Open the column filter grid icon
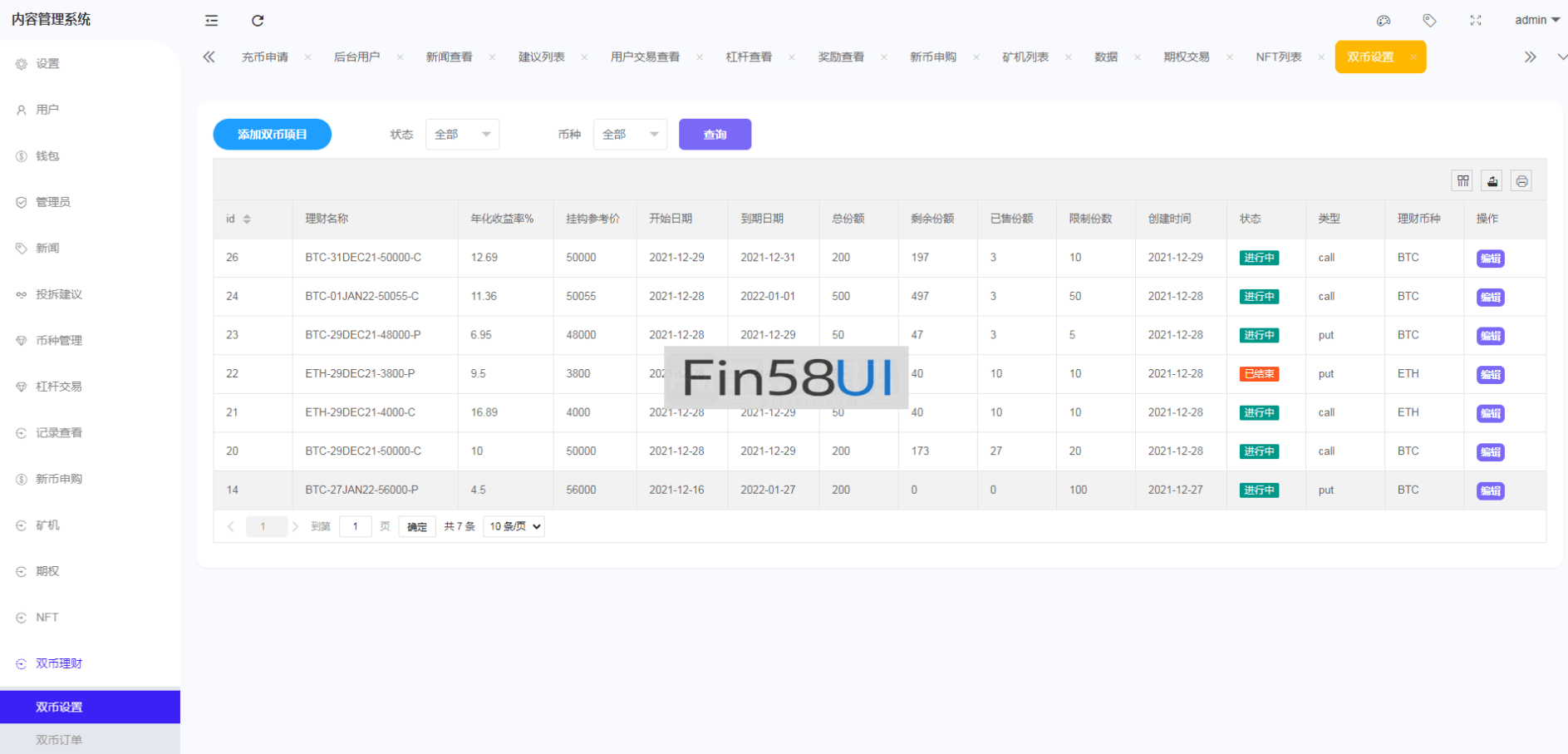This screenshot has width=1568, height=754. pos(1462,180)
